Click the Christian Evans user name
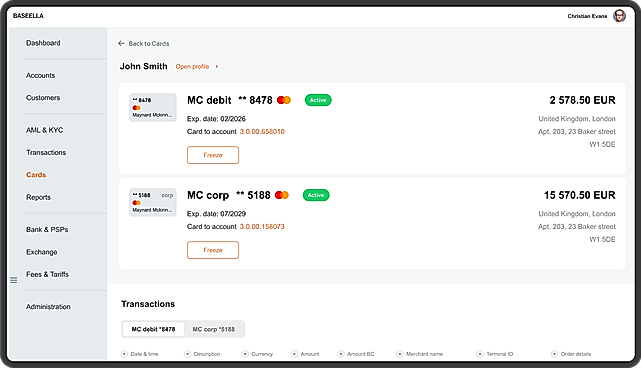The image size is (641, 368). 587,16
